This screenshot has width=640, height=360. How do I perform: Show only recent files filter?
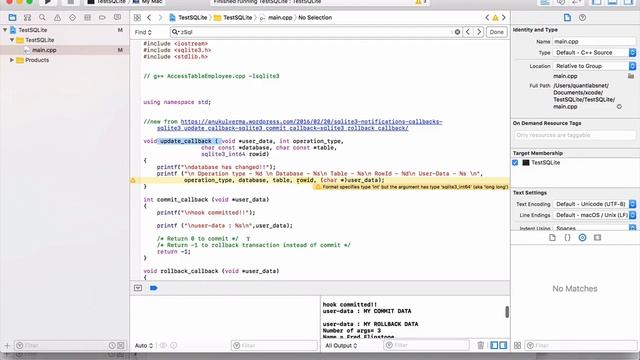[x=112, y=346]
